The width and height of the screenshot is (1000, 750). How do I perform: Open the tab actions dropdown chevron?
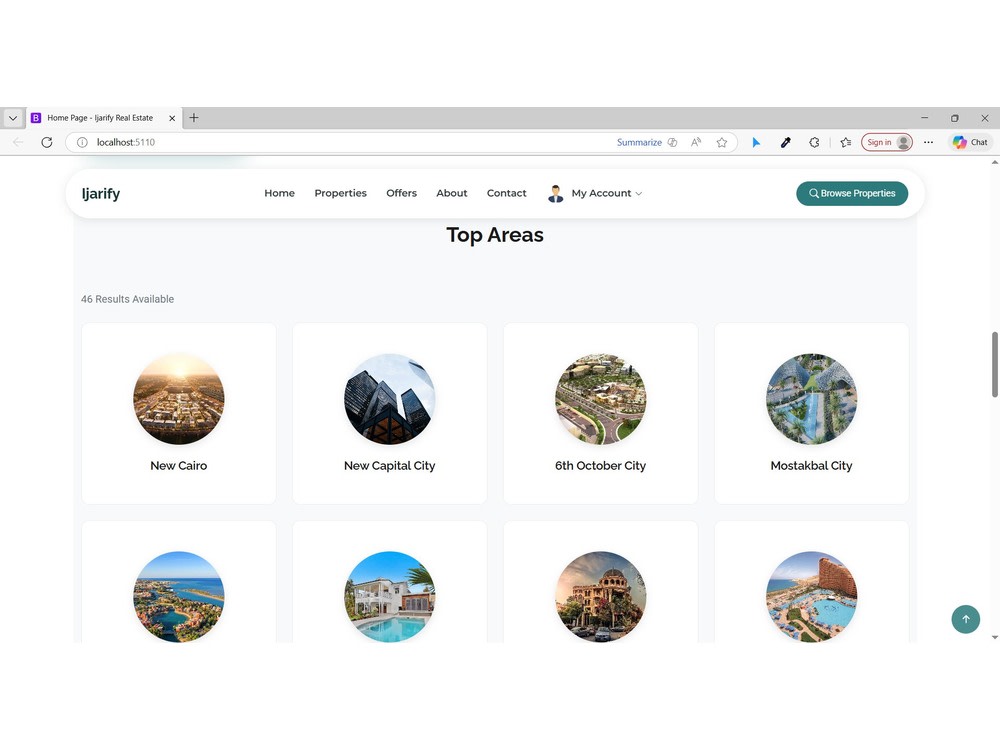pos(13,118)
